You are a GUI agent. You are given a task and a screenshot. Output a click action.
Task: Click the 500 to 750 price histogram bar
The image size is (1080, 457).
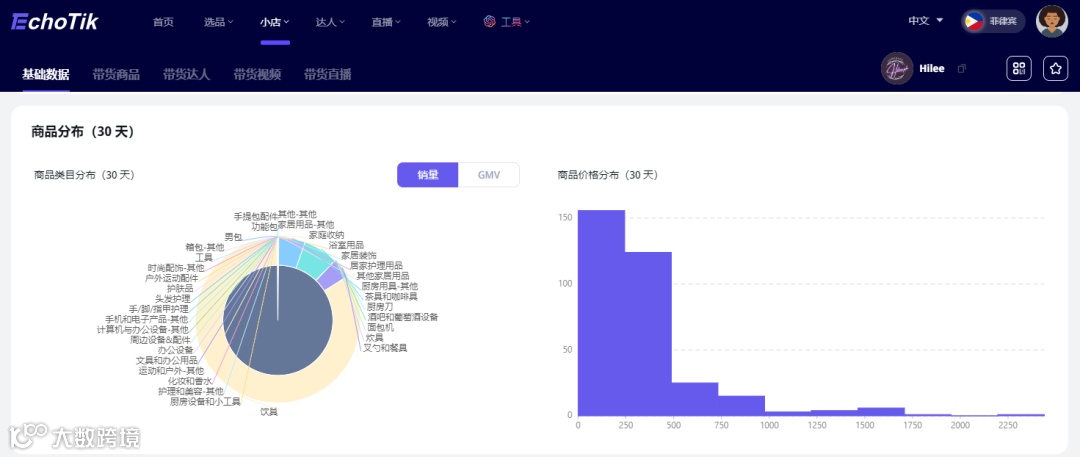tap(695, 399)
